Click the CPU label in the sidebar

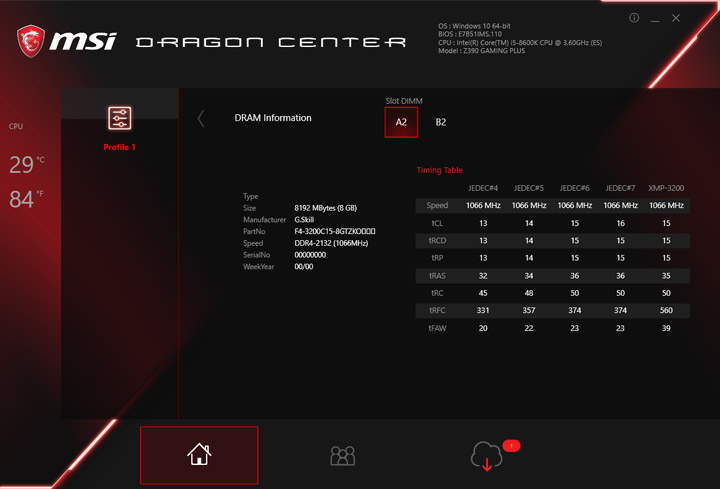pyautogui.click(x=16, y=126)
